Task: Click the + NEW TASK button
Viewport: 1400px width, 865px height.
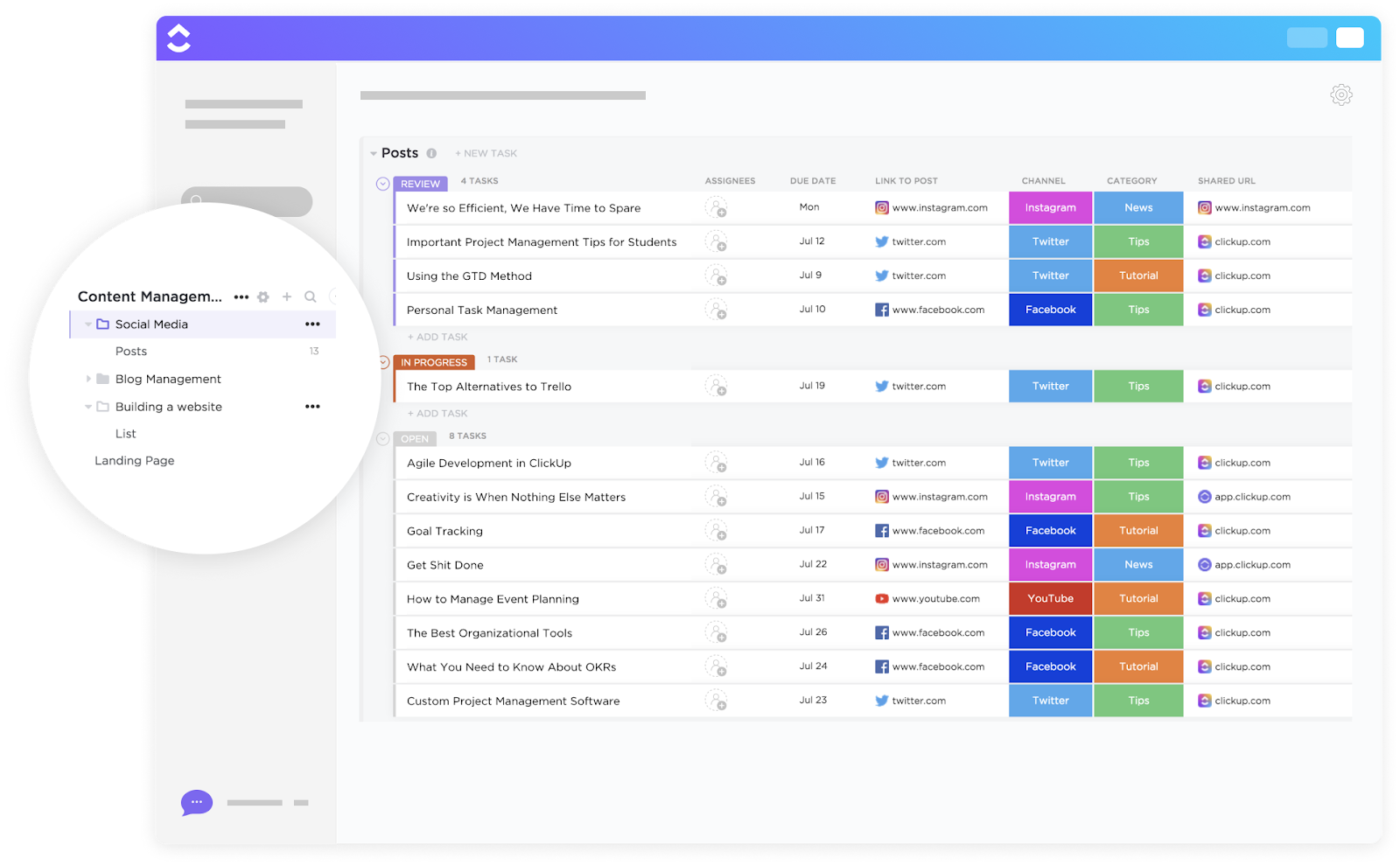Action: coord(486,153)
